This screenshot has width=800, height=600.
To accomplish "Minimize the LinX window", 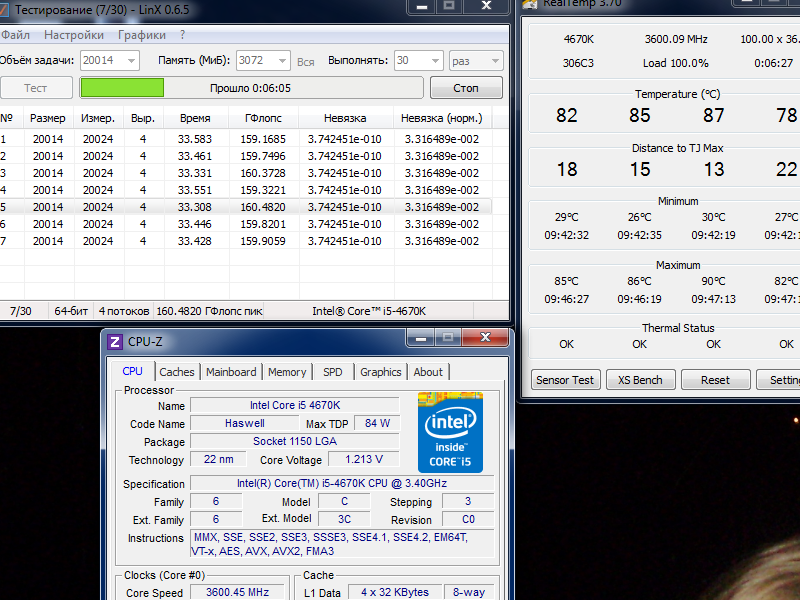I will pos(421,6).
